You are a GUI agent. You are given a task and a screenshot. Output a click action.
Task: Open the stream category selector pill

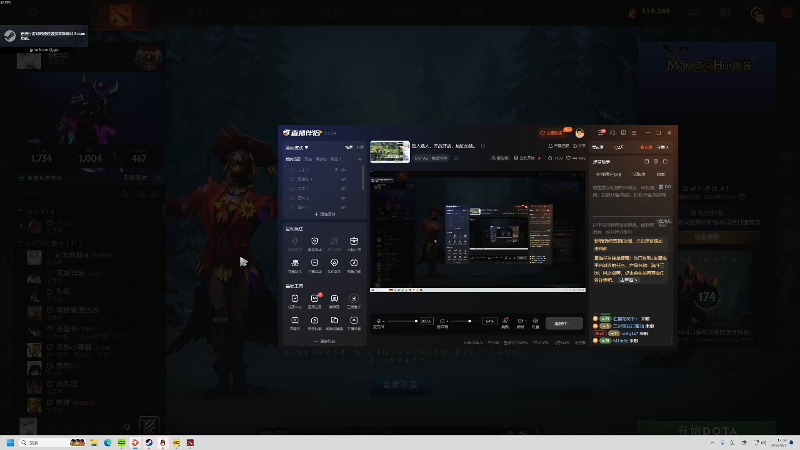[432, 158]
